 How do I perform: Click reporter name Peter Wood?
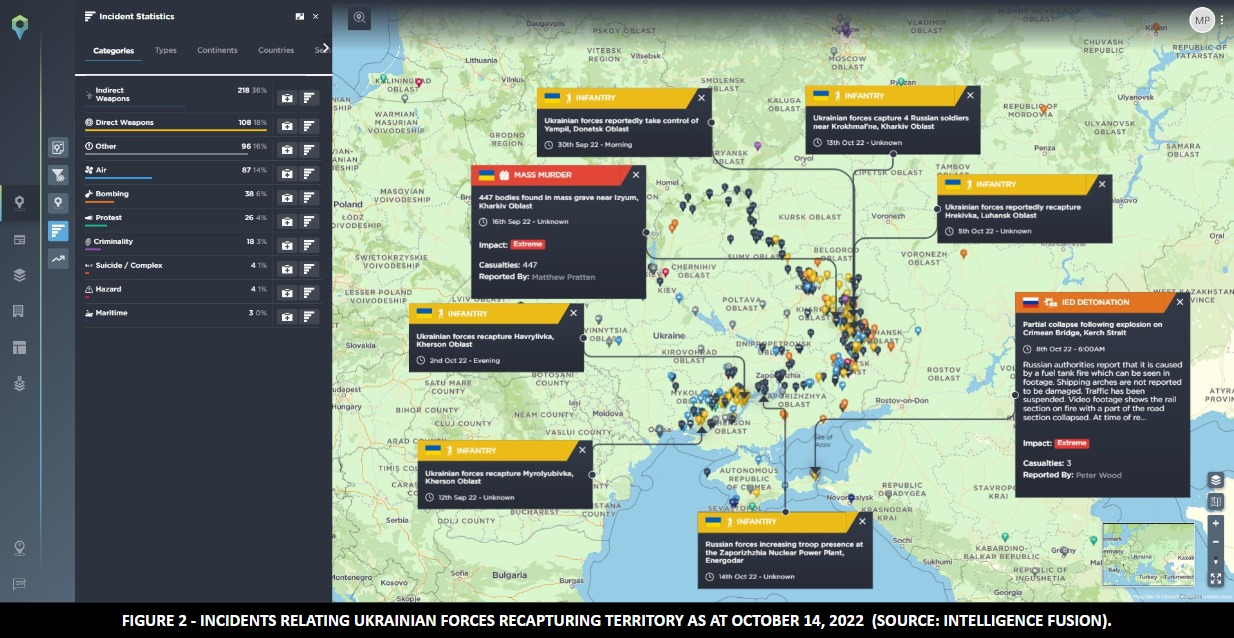1099,475
